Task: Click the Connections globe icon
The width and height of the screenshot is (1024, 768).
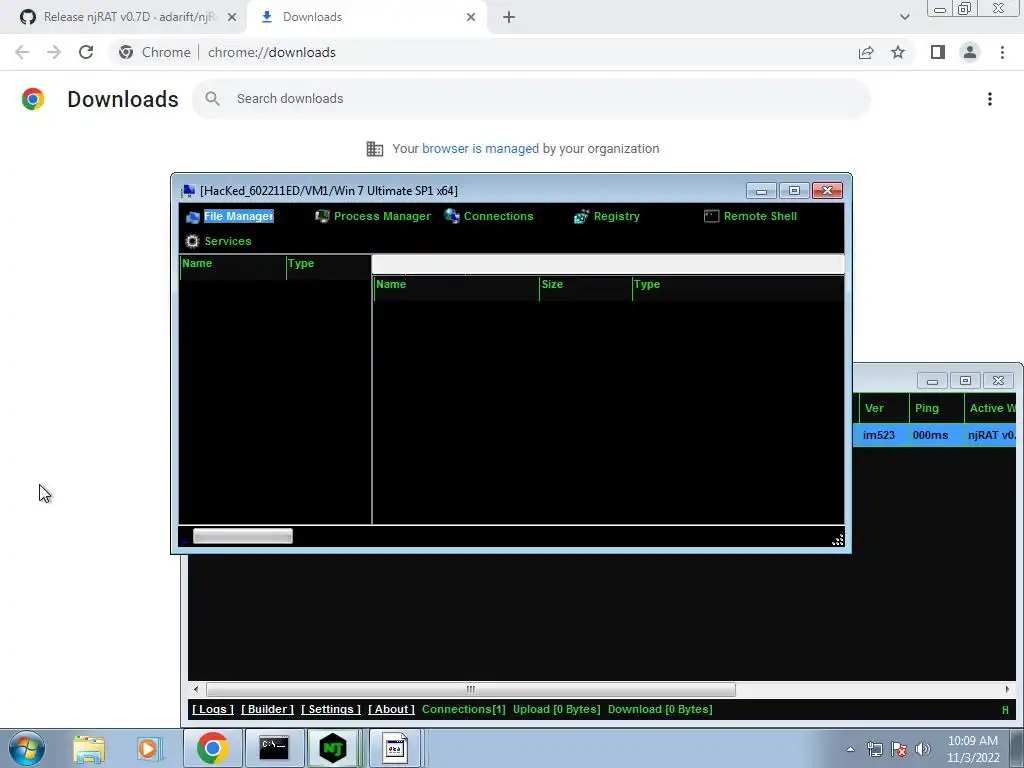Action: click(x=452, y=216)
